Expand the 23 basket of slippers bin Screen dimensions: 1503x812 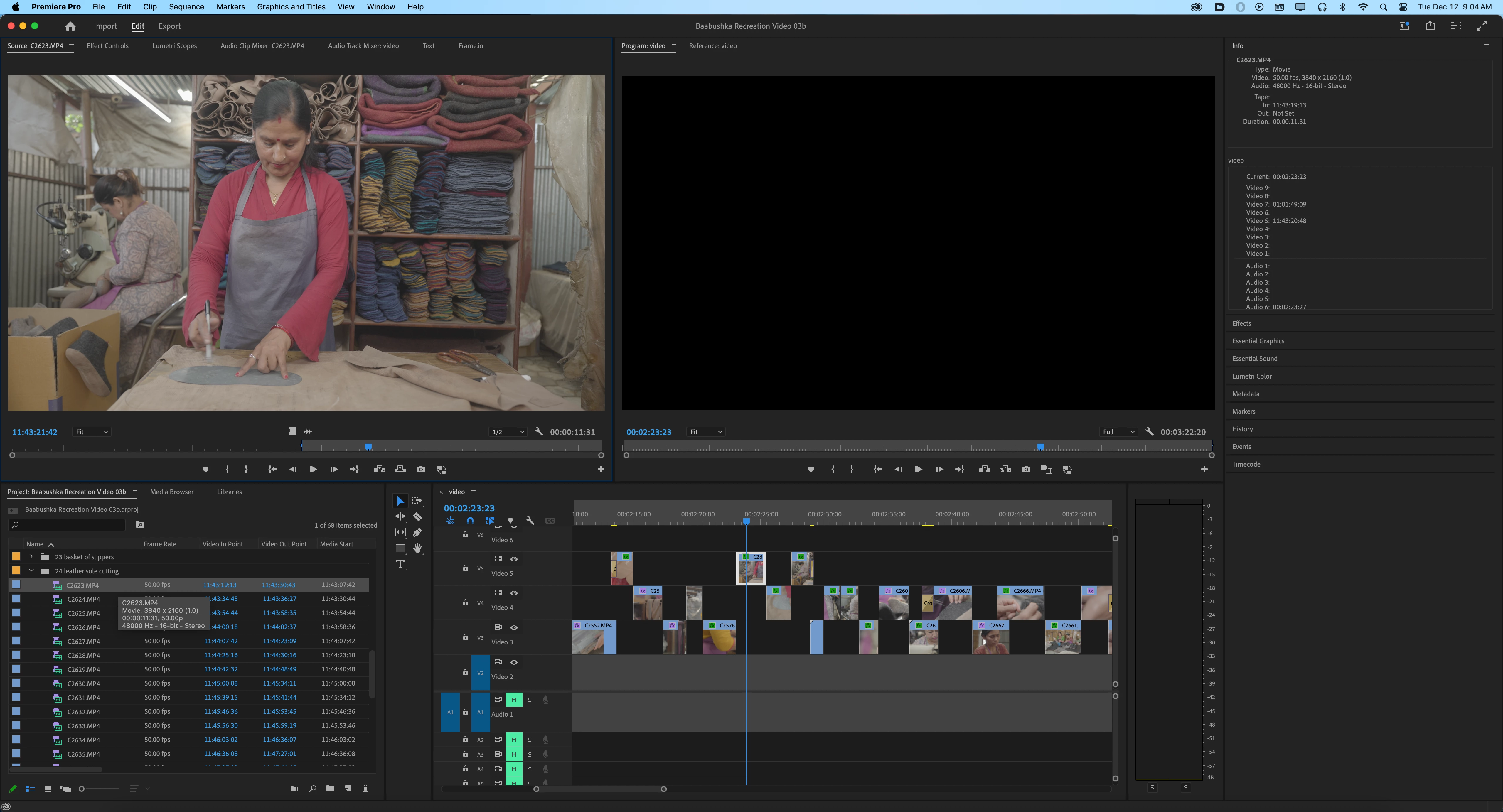(x=31, y=557)
